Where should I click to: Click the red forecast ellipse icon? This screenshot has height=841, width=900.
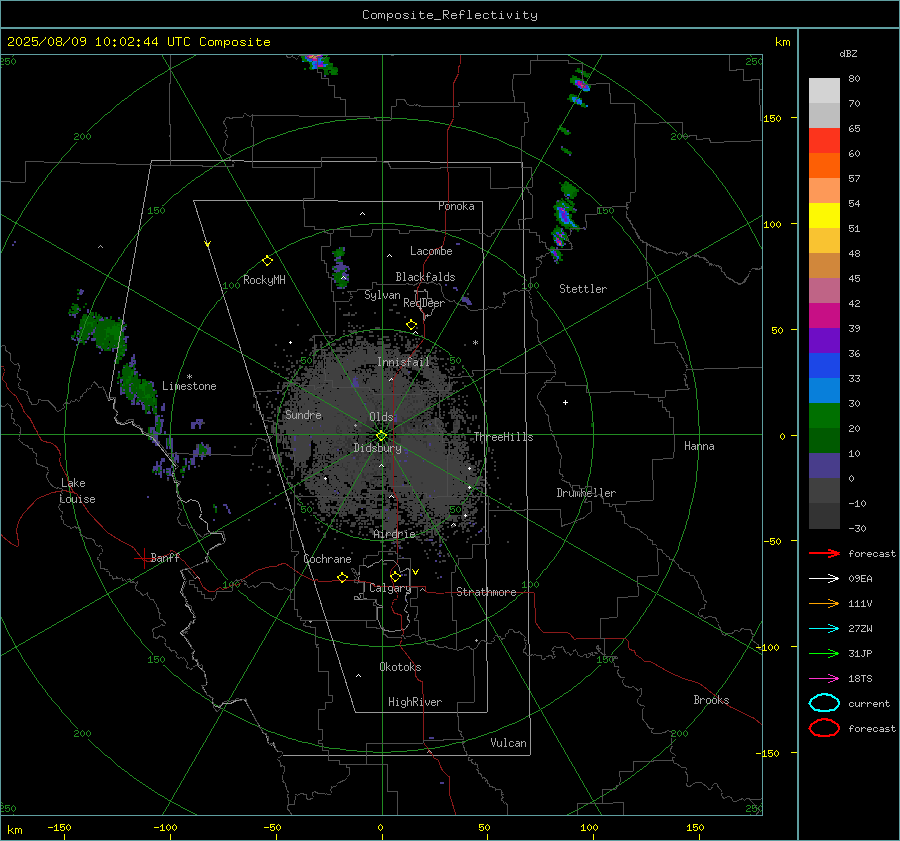click(824, 728)
